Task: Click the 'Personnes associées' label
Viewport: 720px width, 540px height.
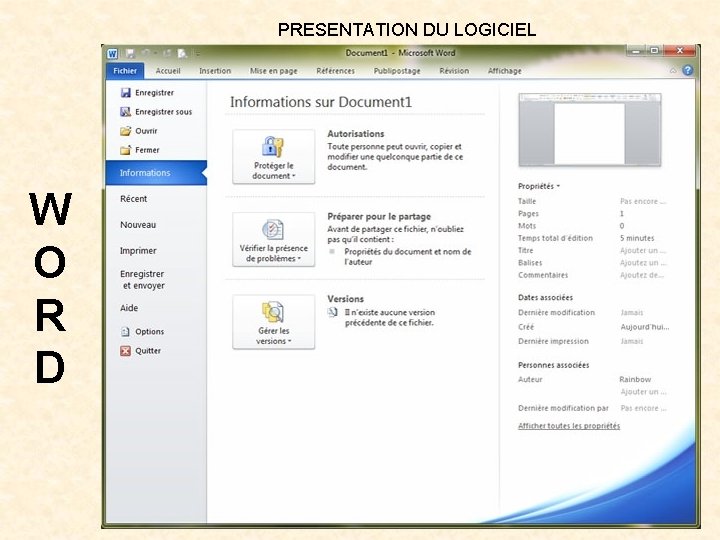Action: click(553, 365)
